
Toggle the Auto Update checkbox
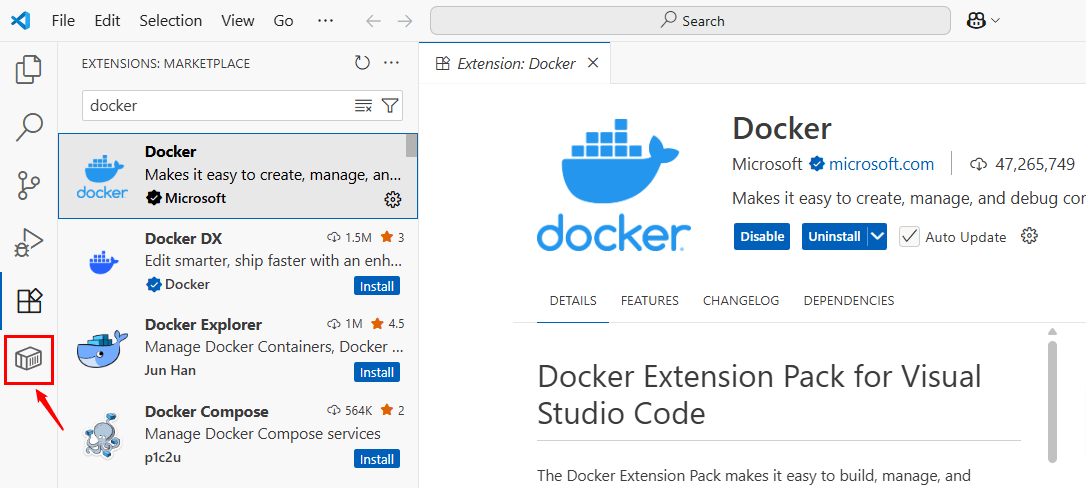(909, 237)
